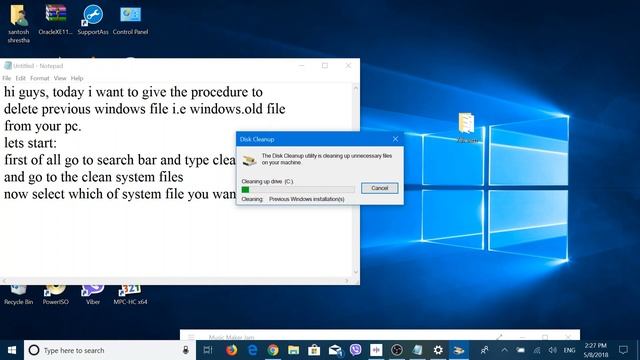Open the Action Center notification icon

[x=623, y=350]
